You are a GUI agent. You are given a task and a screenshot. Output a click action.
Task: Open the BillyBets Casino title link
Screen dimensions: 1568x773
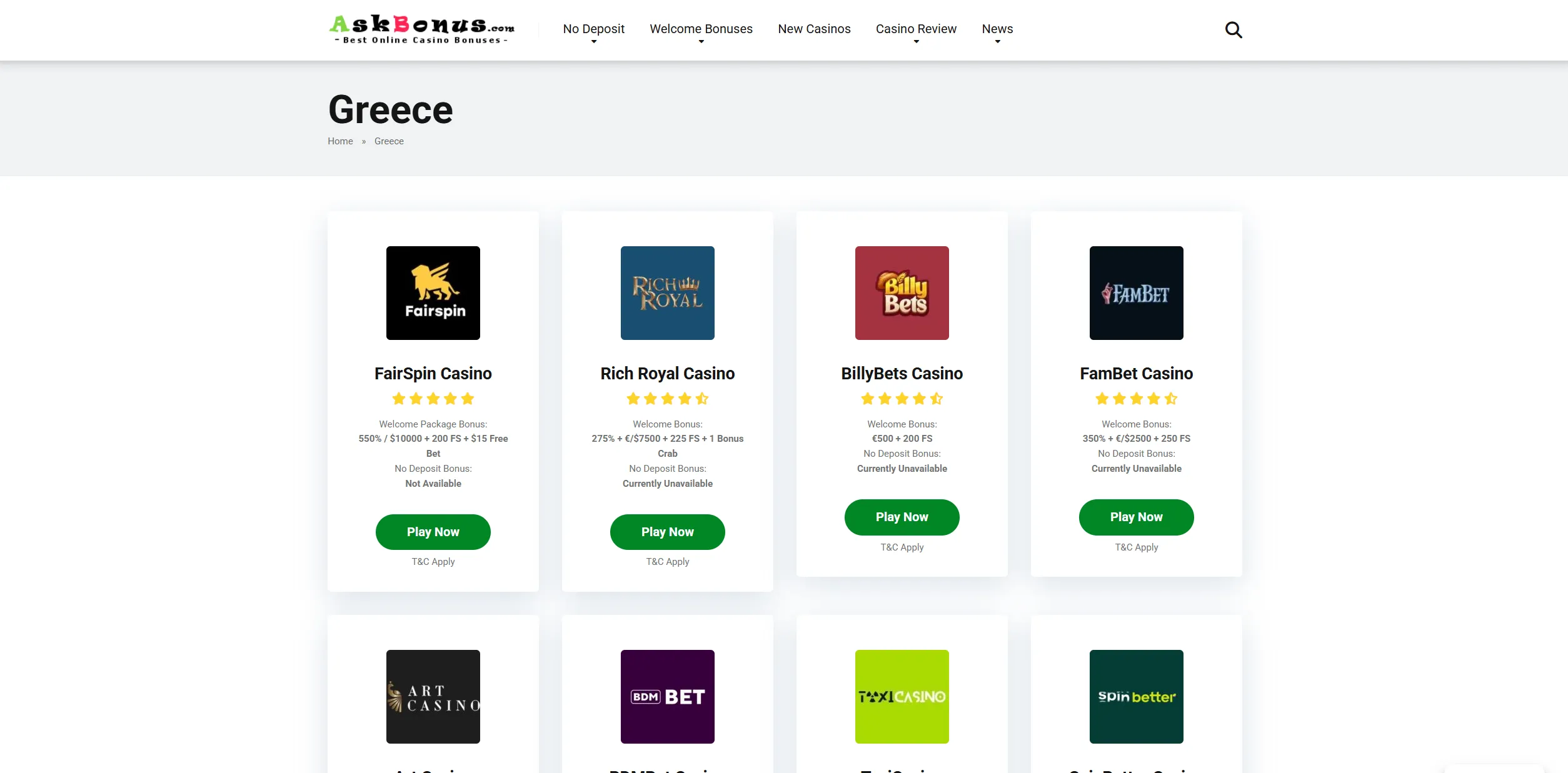(902, 374)
